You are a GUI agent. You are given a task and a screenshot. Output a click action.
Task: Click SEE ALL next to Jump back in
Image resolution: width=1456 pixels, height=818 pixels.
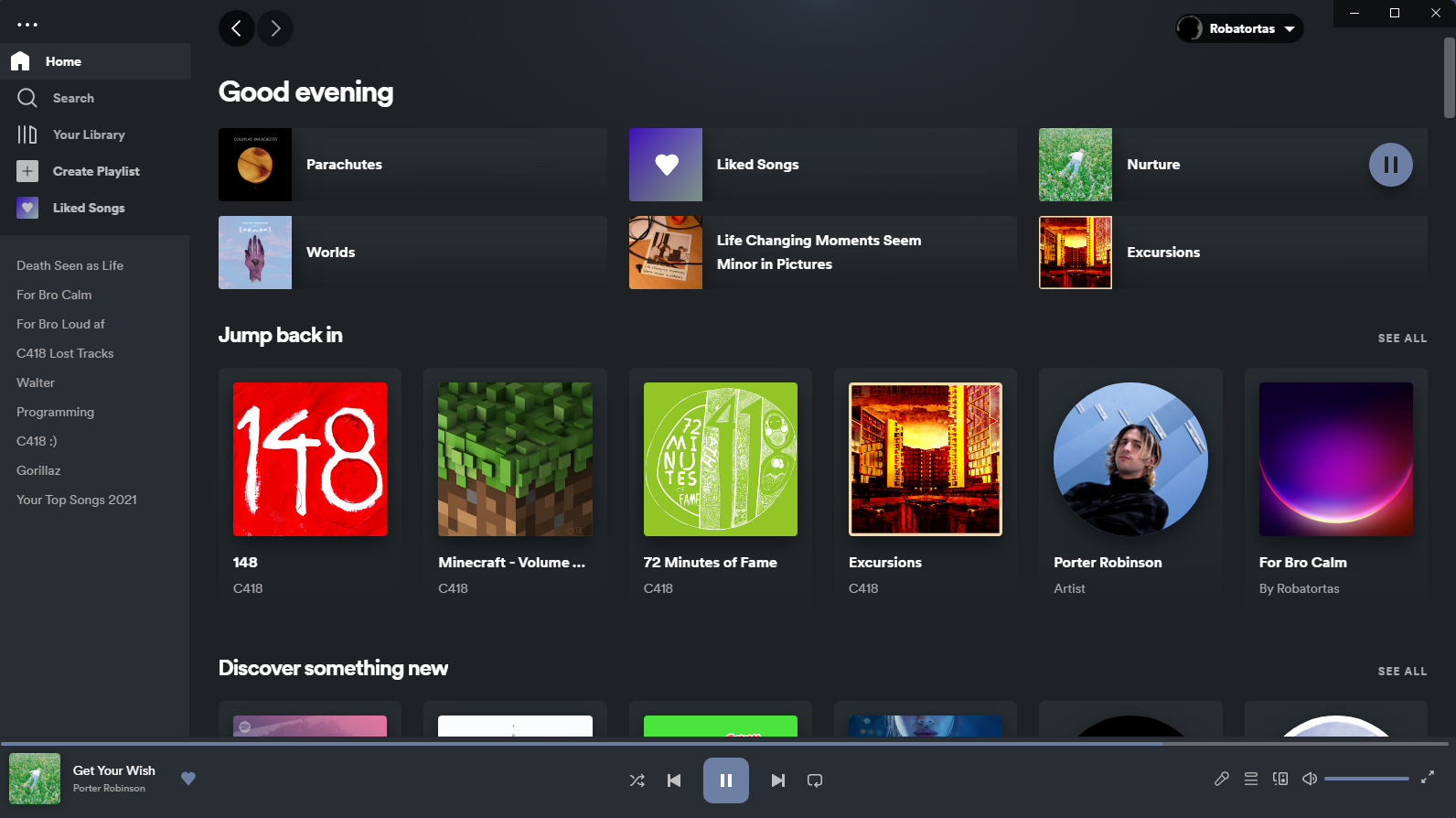coord(1402,338)
